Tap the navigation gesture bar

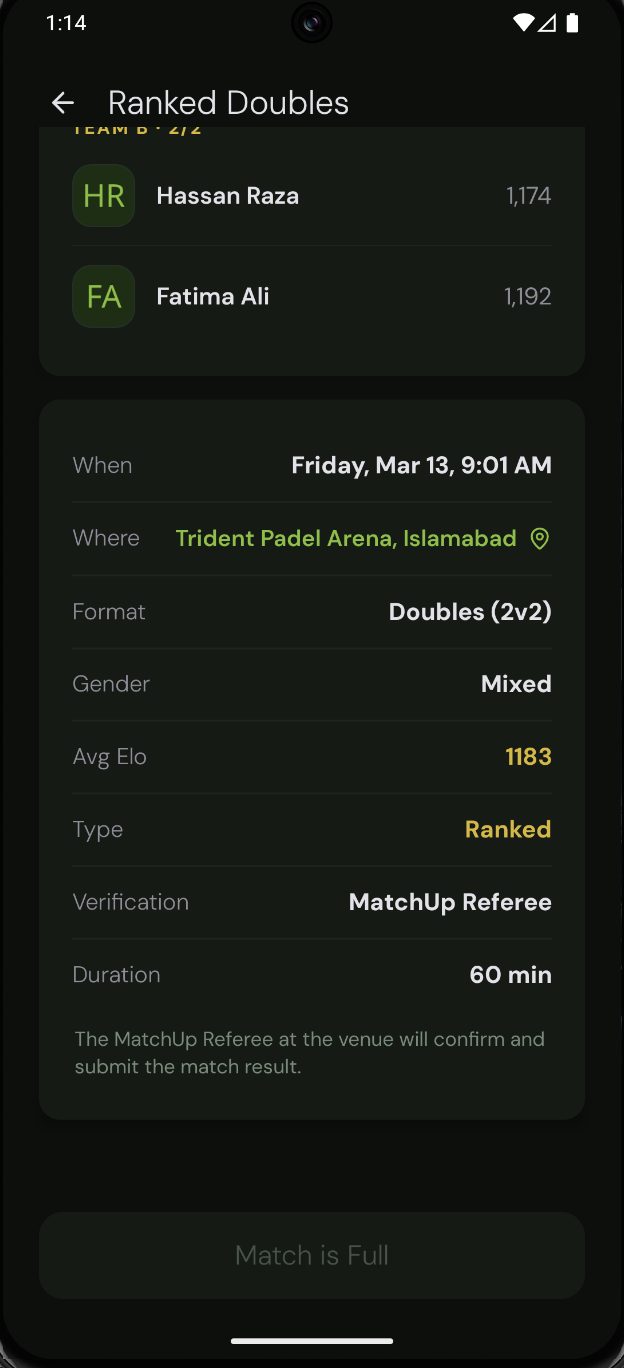coord(311,1341)
